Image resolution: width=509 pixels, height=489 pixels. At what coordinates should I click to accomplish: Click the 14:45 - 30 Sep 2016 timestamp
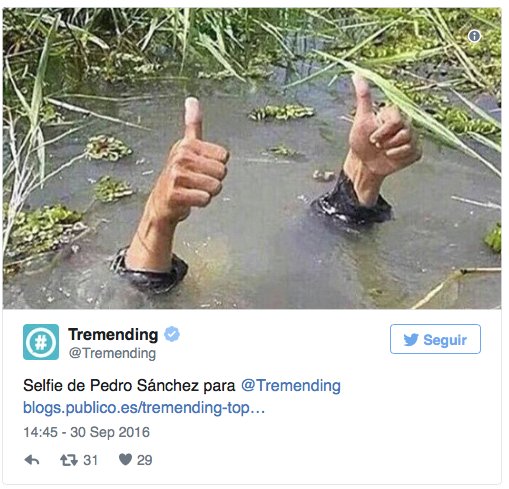pos(86,432)
